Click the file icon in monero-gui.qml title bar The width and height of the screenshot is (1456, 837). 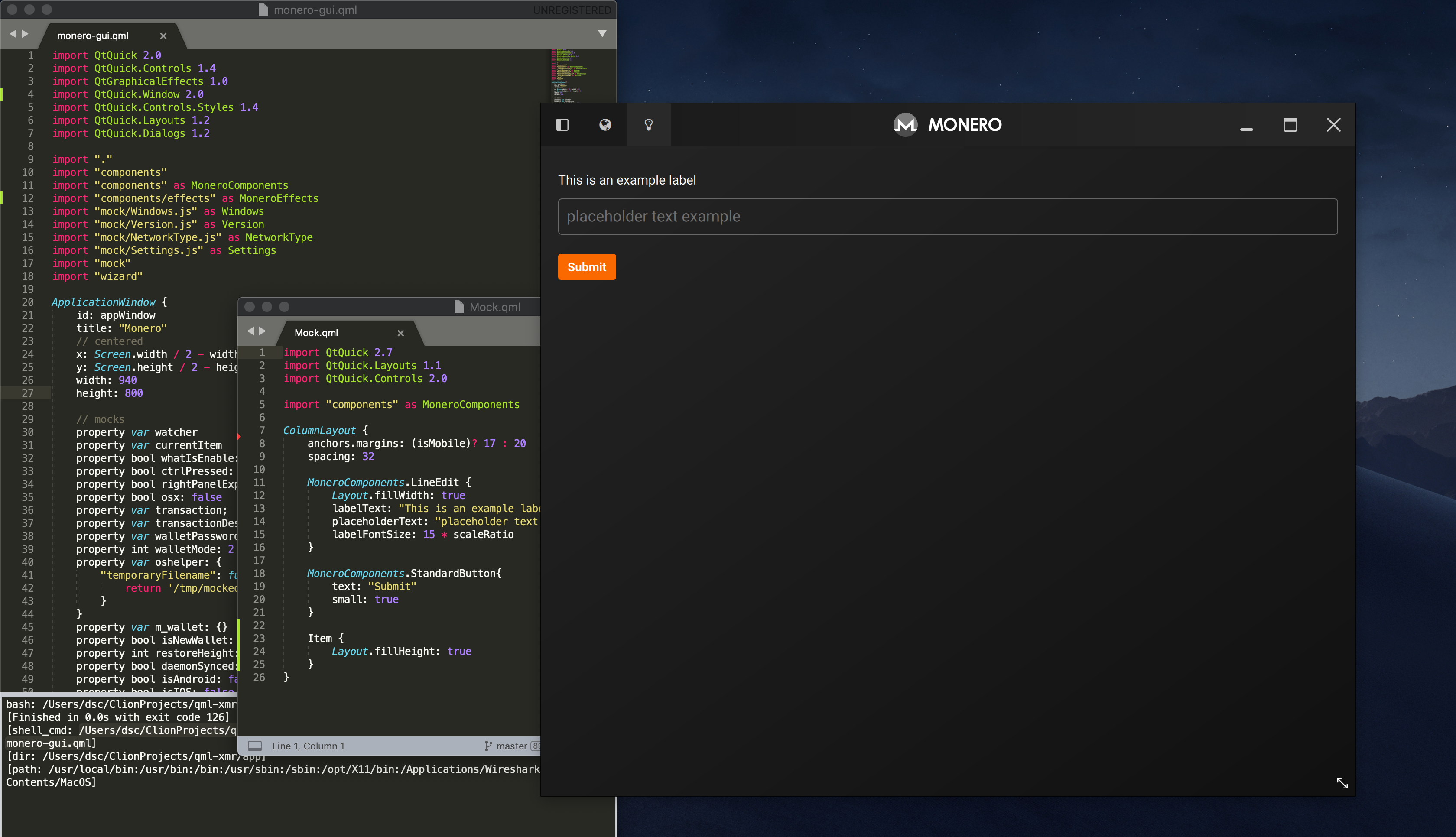click(263, 10)
